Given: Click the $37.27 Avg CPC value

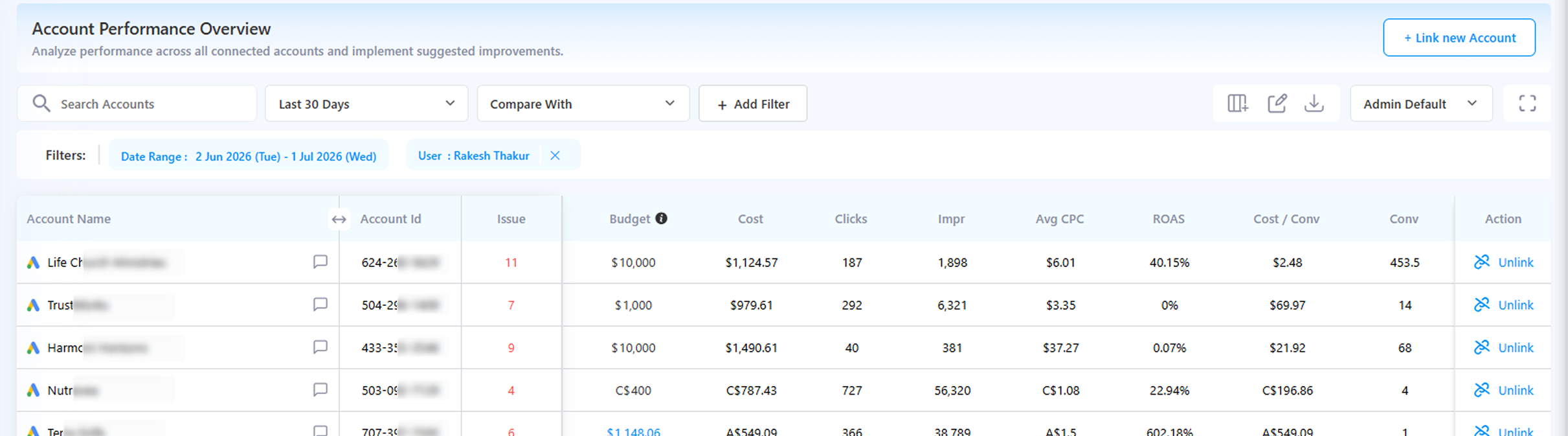Looking at the screenshot, I should coord(1060,348).
